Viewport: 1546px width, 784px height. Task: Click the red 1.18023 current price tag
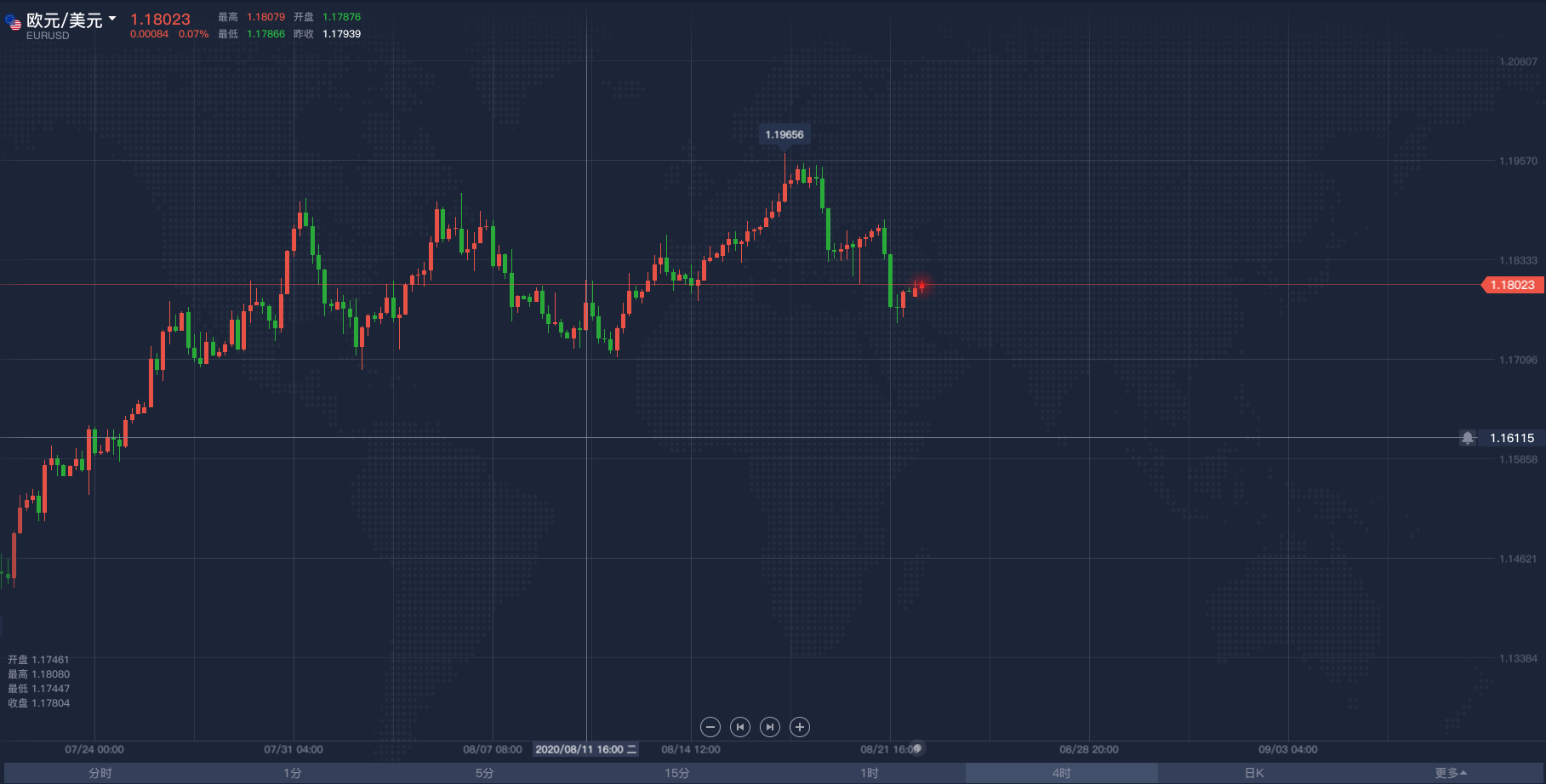click(1512, 285)
